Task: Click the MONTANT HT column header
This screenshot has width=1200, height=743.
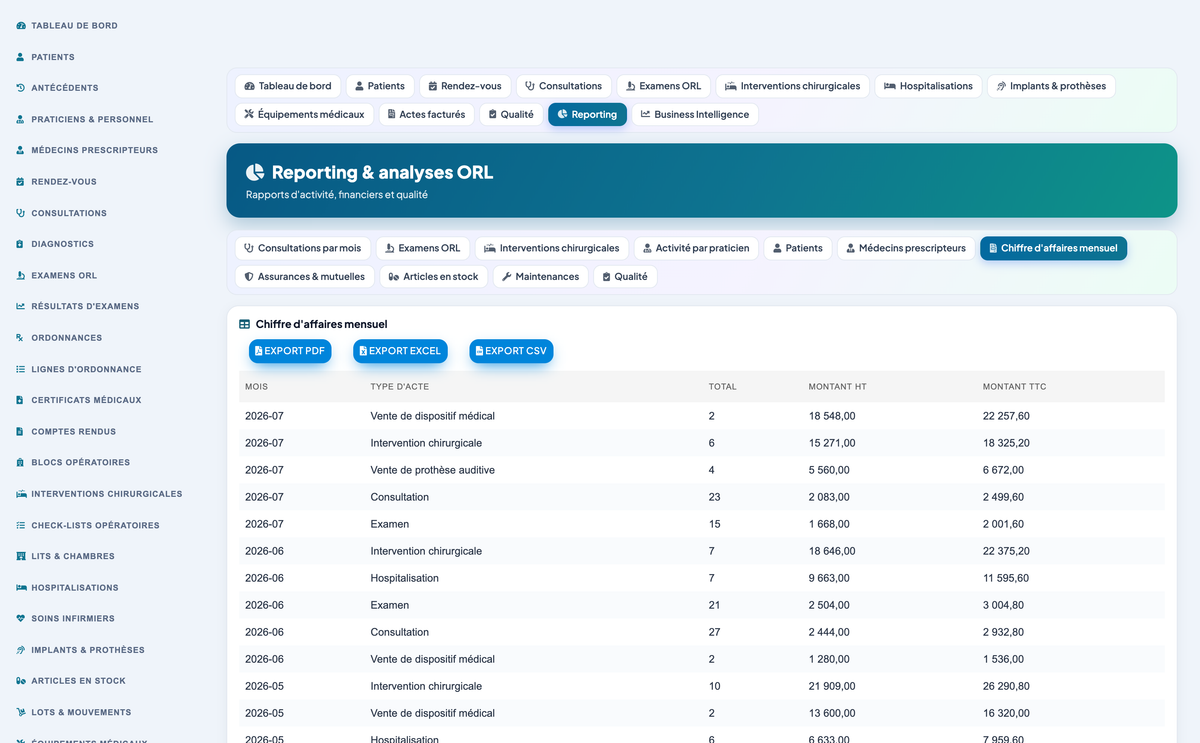Action: 837,387
